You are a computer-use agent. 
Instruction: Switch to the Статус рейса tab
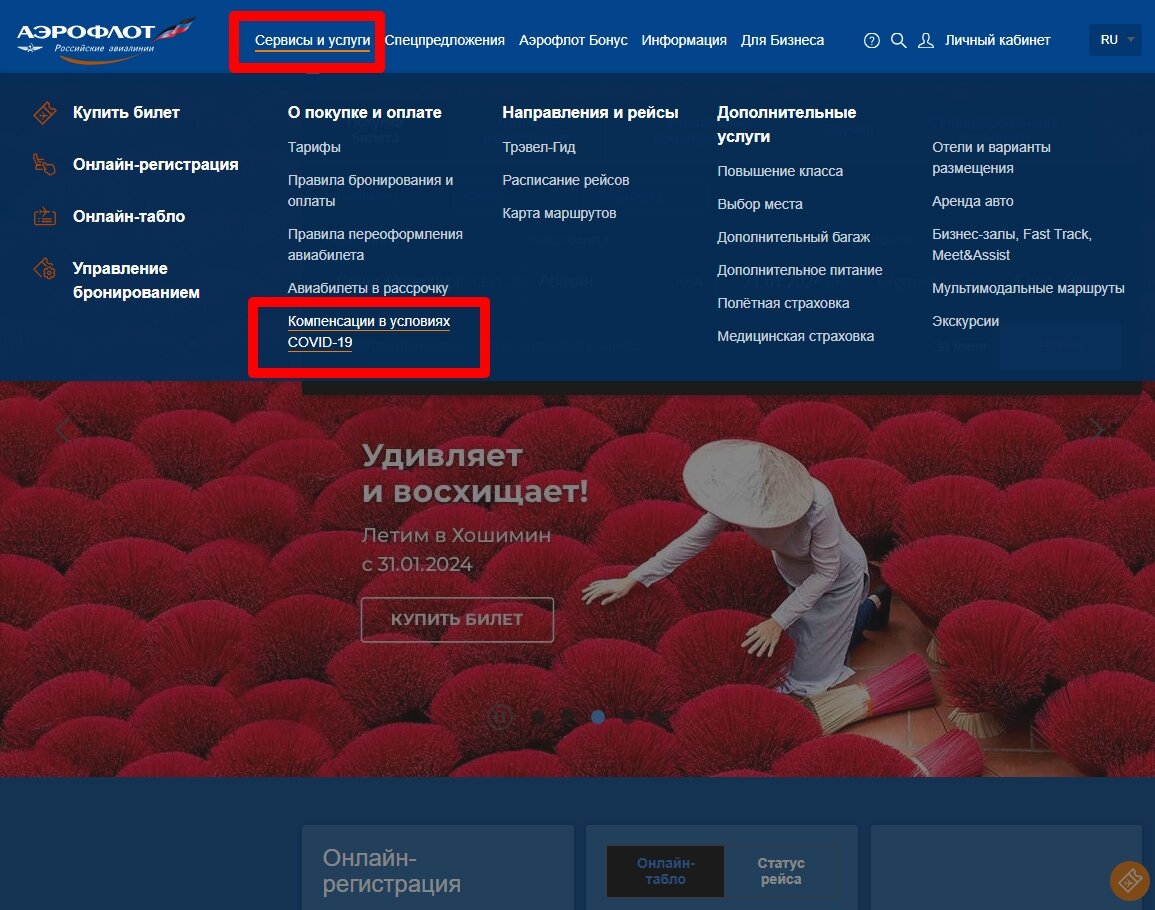click(781, 871)
